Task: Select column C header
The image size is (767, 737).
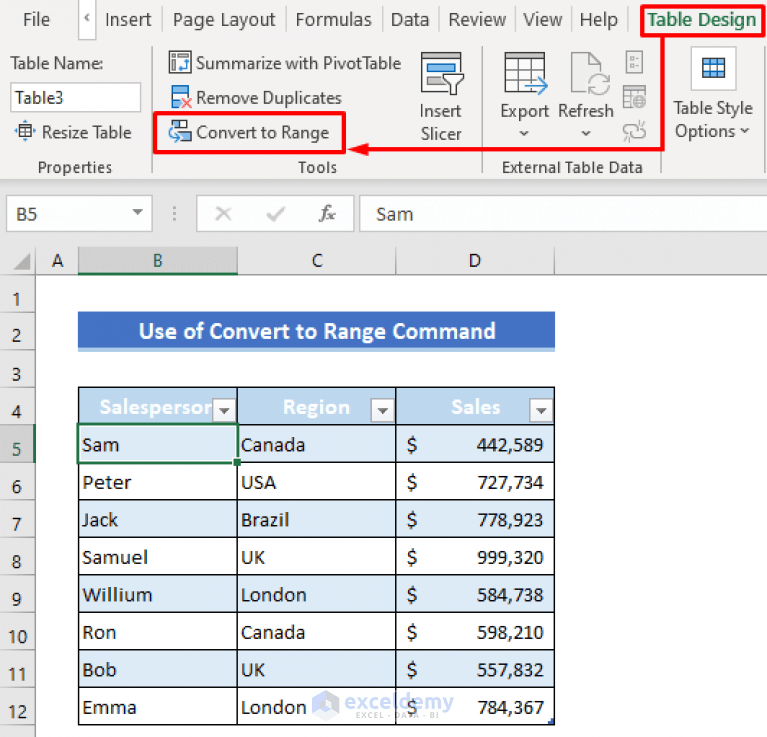Action: point(317,261)
